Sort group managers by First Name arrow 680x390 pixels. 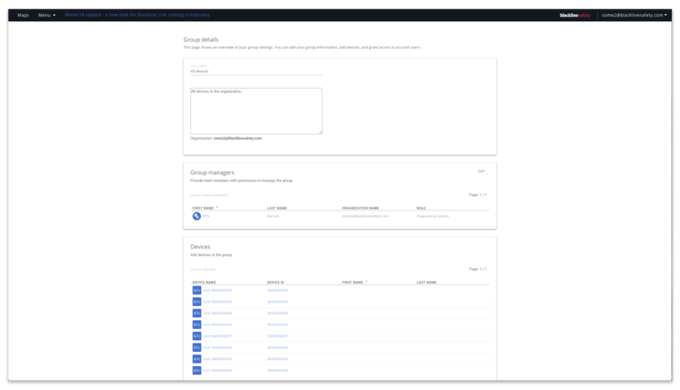pyautogui.click(x=217, y=208)
